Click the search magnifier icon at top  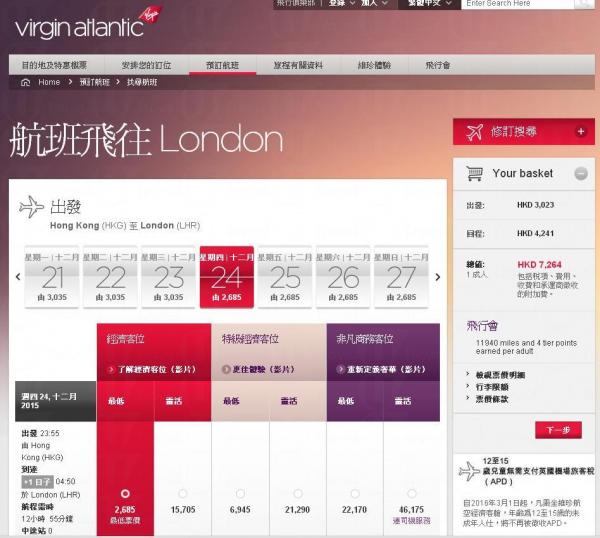[x=584, y=3]
